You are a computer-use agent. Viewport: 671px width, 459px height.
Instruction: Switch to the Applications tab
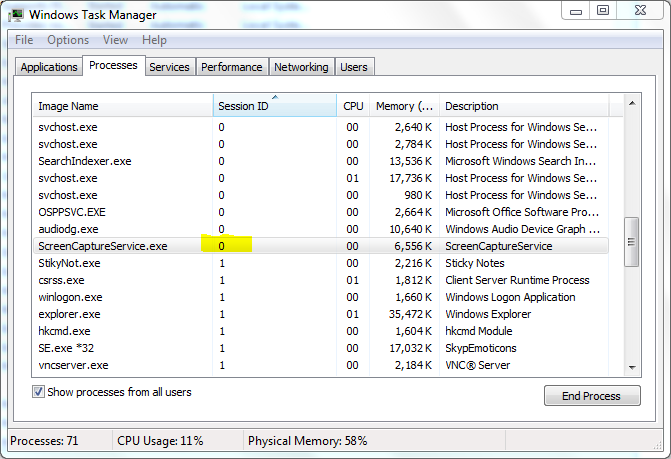coord(49,67)
